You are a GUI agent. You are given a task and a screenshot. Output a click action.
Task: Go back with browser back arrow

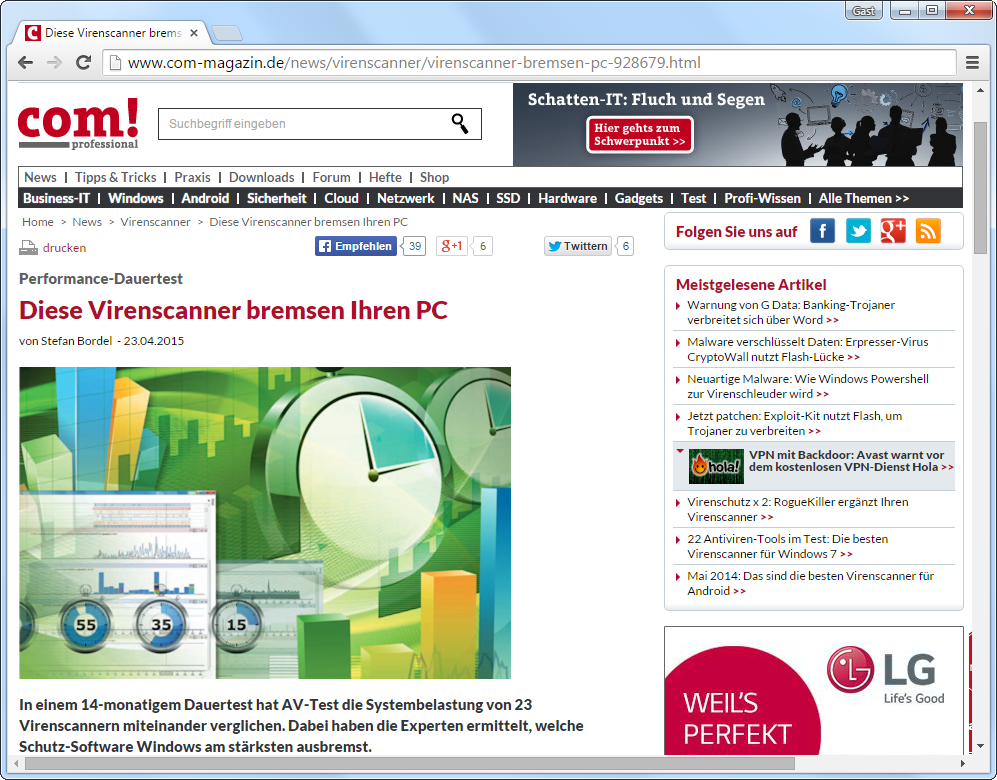[x=25, y=63]
